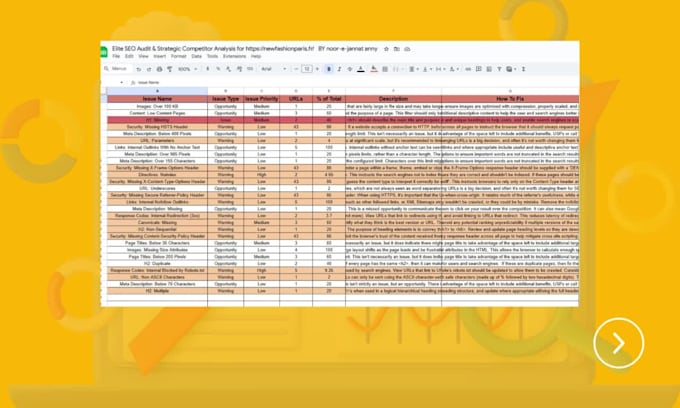Click the Functions sigma icon
This screenshot has width=680, height=408.
[x=523, y=69]
